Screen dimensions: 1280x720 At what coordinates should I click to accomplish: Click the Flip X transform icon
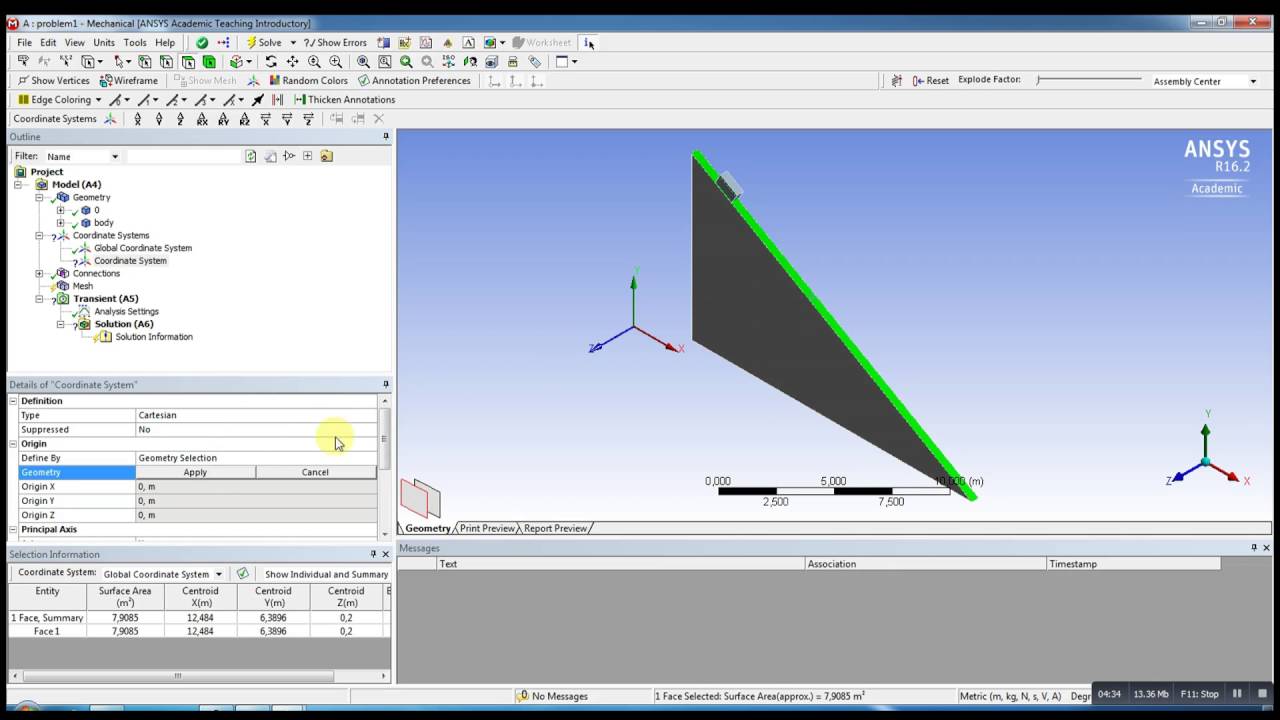[265, 119]
